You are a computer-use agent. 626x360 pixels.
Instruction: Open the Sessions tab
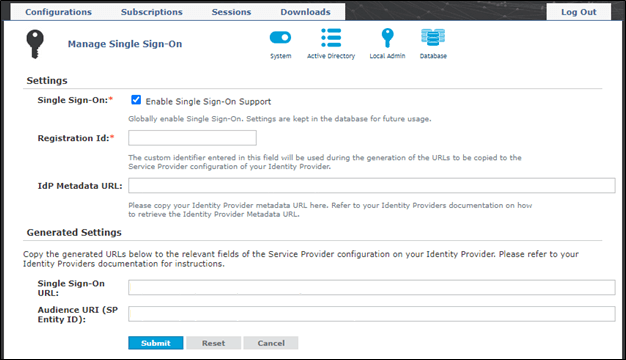[x=231, y=12]
